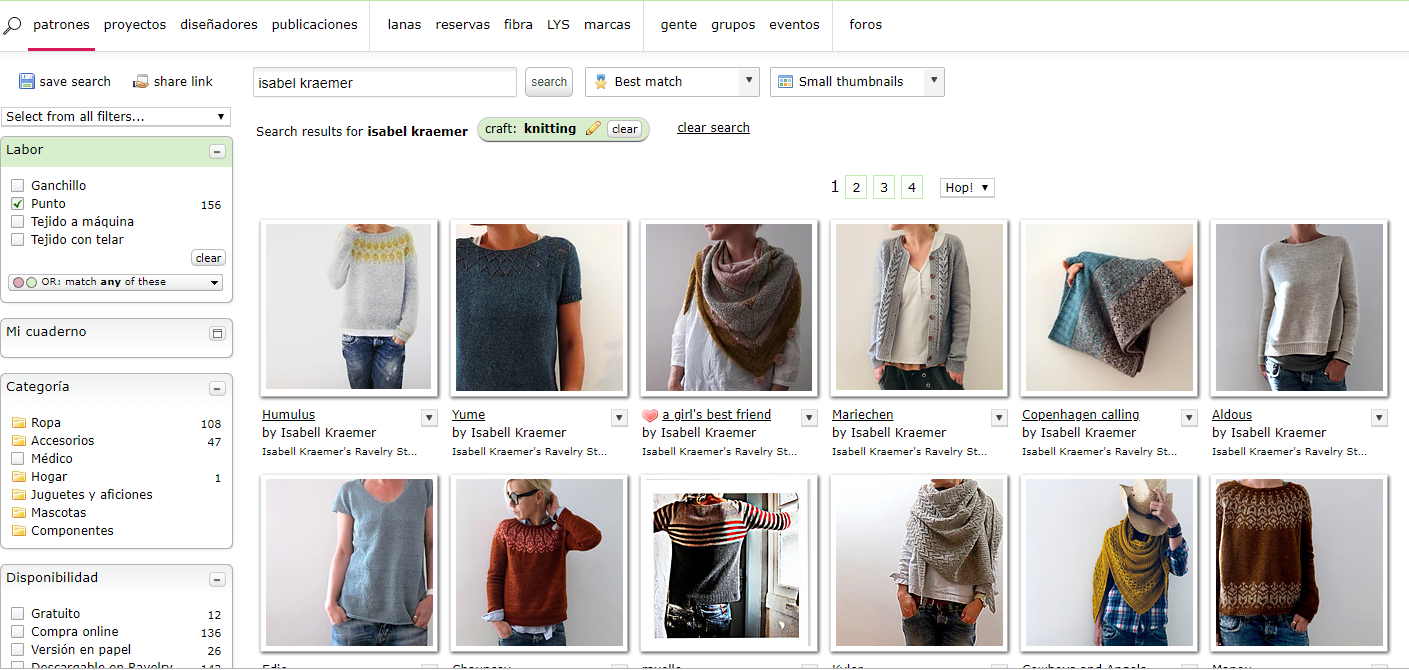Click the search button
The width and height of the screenshot is (1409, 670).
(x=549, y=82)
